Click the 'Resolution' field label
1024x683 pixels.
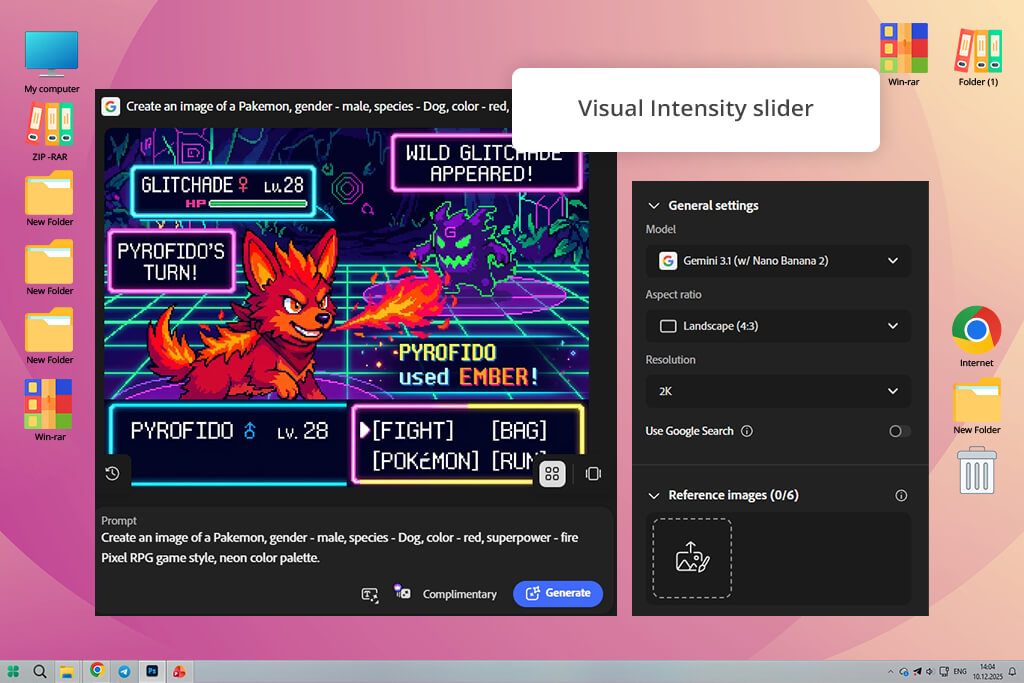click(x=670, y=360)
